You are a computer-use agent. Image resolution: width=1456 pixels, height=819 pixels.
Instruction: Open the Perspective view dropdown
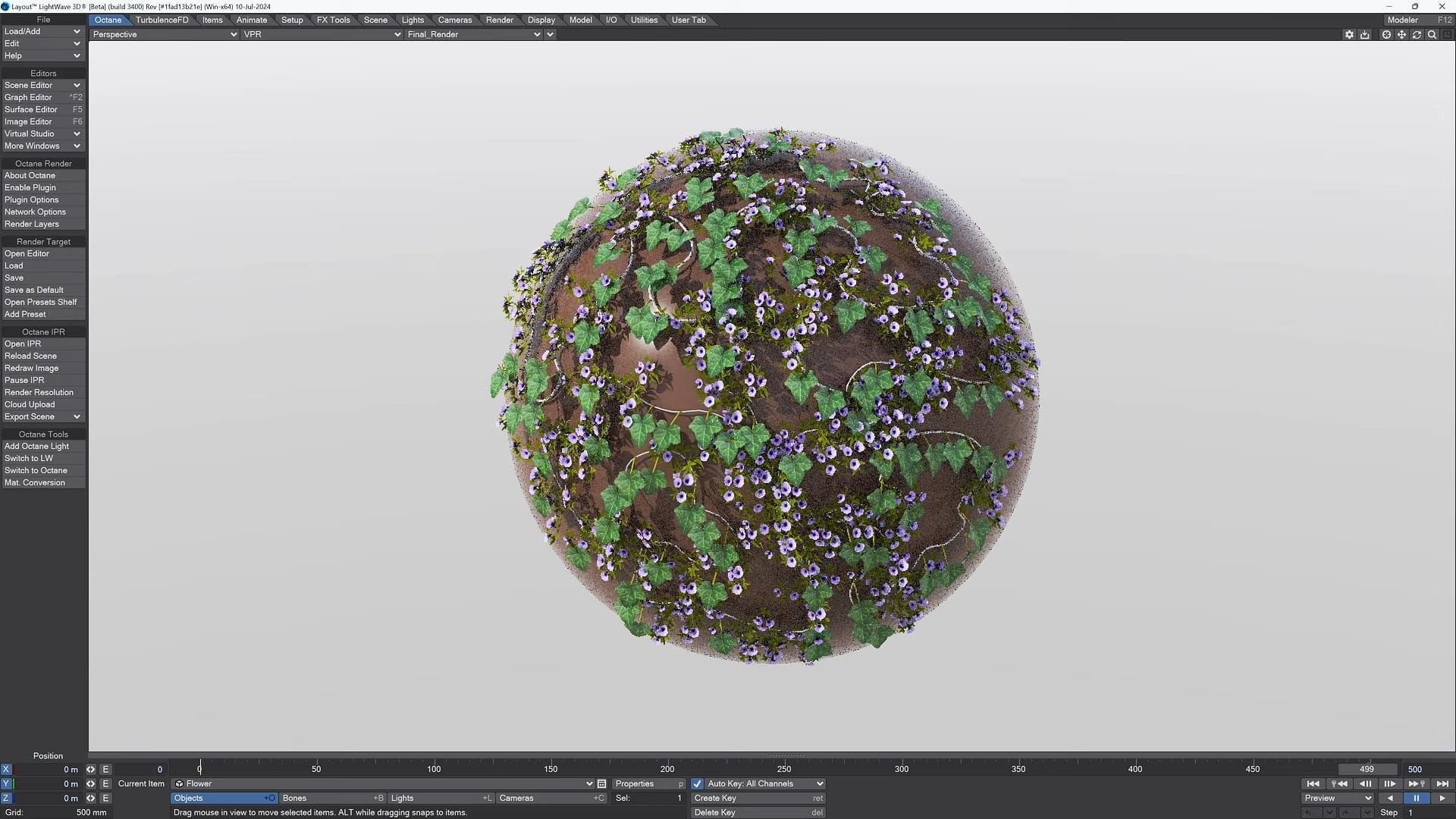[163, 34]
